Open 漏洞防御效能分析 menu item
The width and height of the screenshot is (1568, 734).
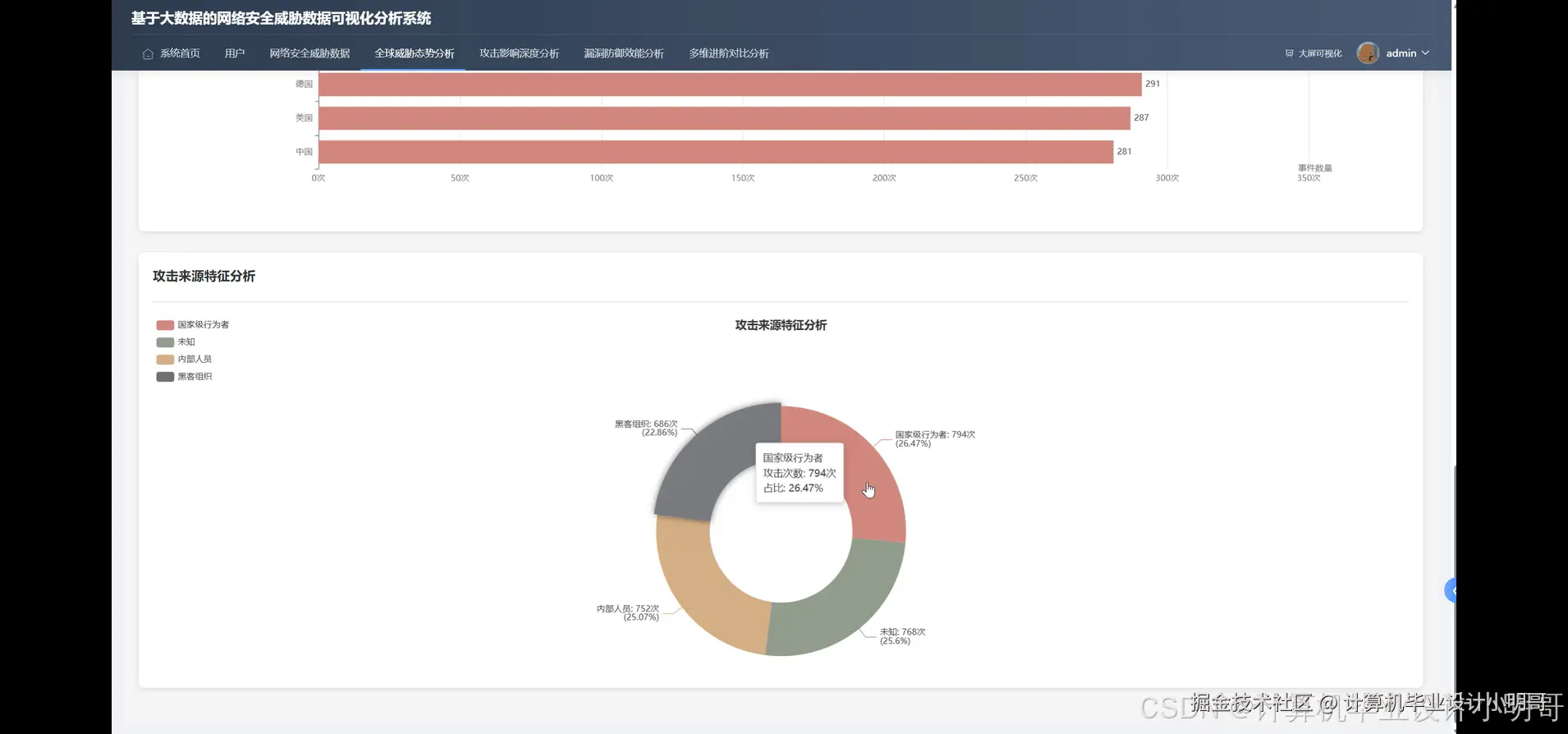click(x=624, y=53)
